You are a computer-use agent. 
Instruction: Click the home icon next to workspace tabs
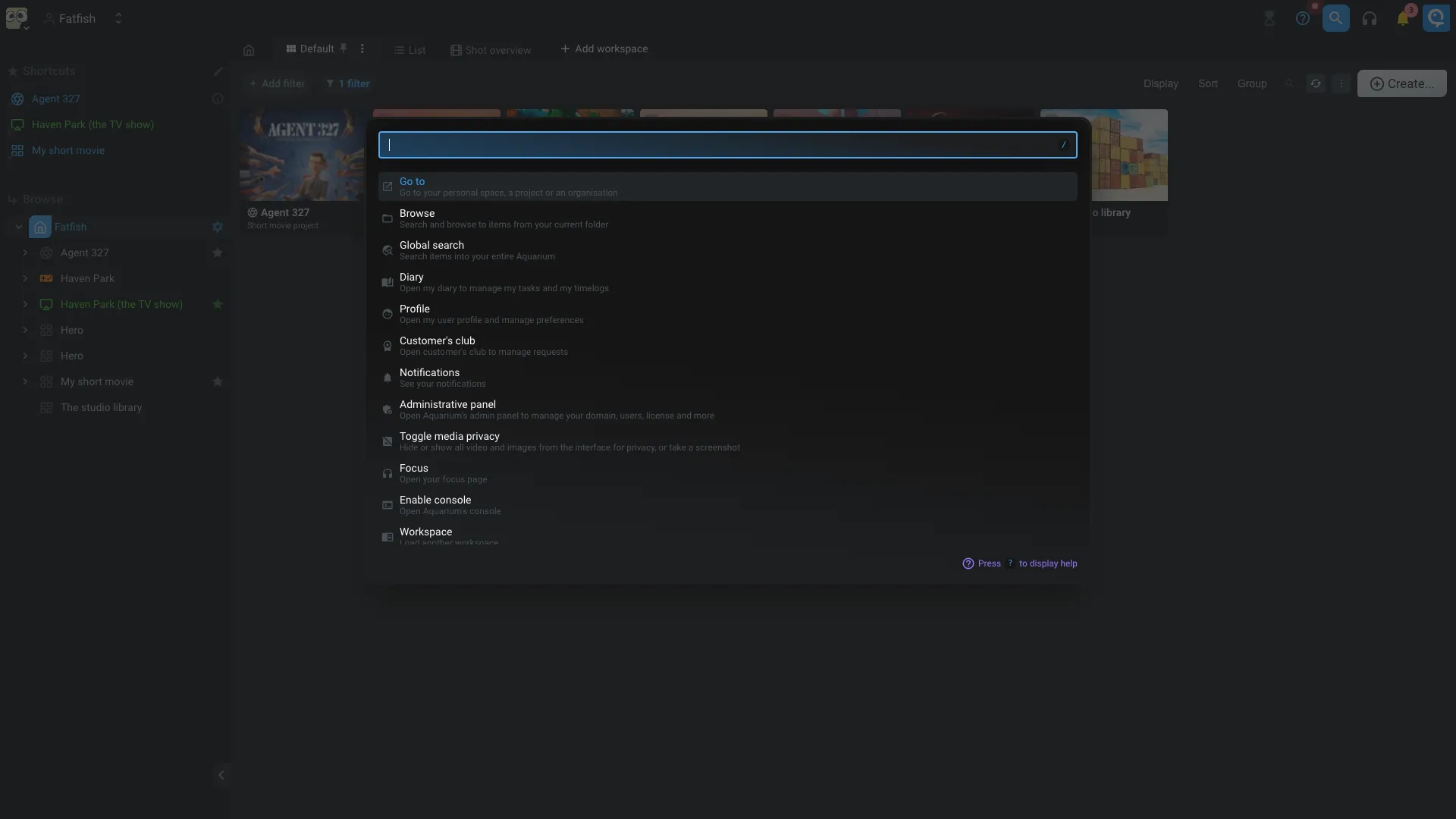(x=249, y=50)
